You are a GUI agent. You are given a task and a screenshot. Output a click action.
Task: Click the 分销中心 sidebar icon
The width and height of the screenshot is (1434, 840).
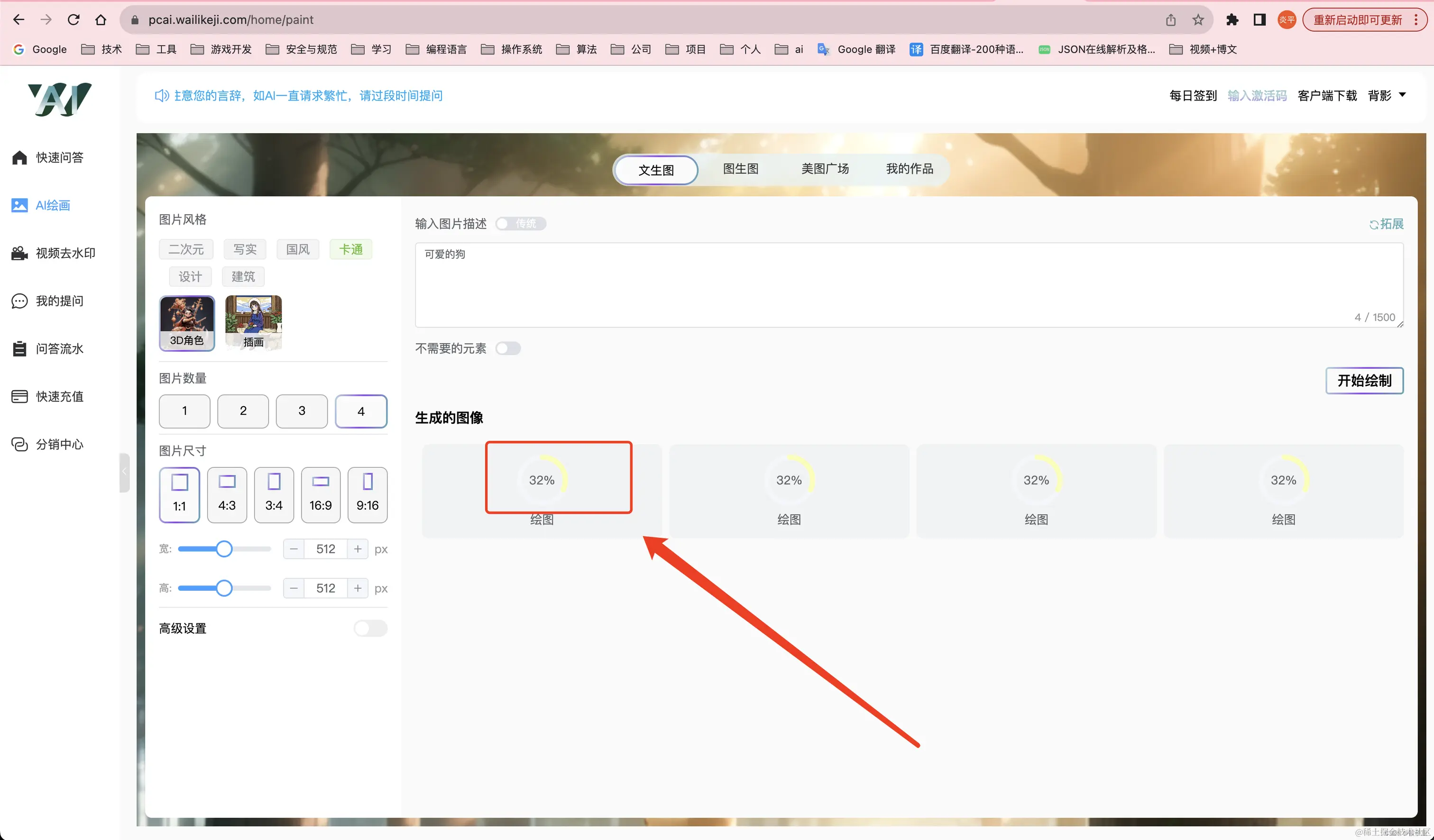[x=19, y=444]
